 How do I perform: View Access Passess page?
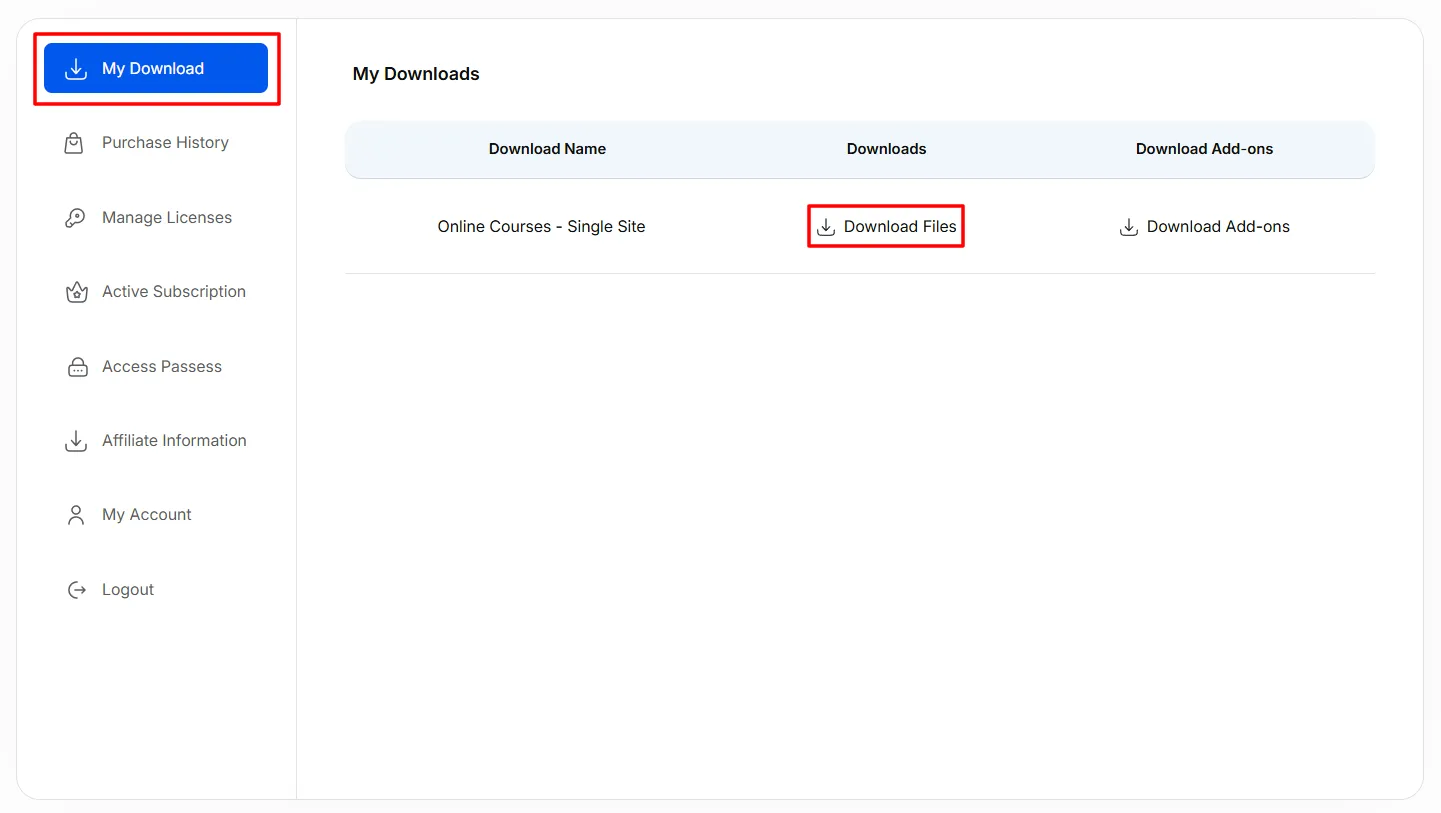pyautogui.click(x=161, y=366)
